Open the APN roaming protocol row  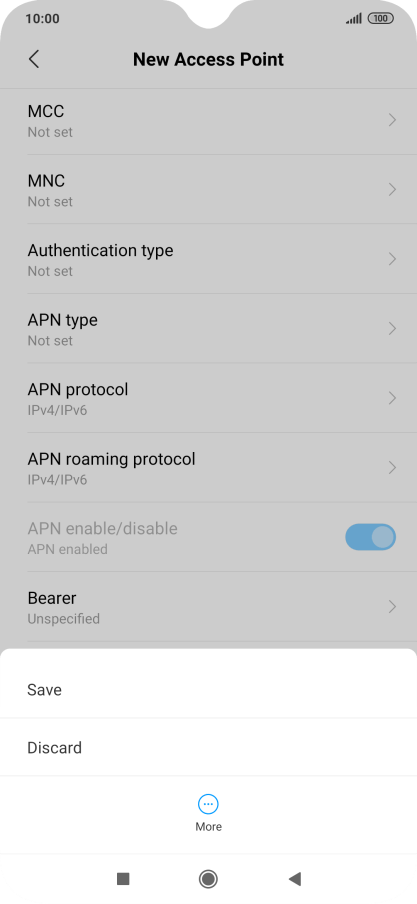pos(208,468)
